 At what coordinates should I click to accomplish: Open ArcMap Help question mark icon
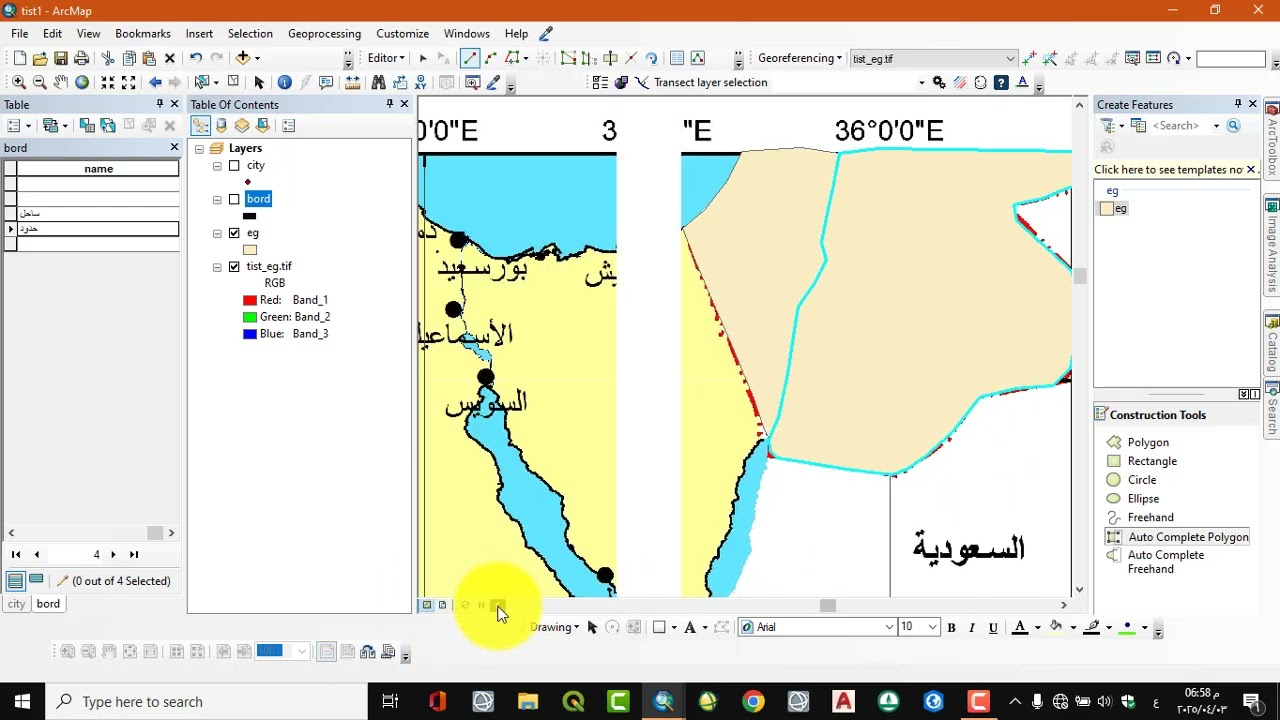click(1001, 82)
